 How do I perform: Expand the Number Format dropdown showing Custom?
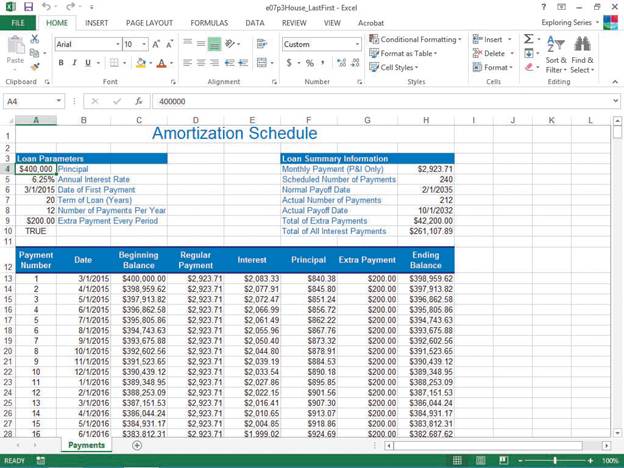(x=357, y=44)
